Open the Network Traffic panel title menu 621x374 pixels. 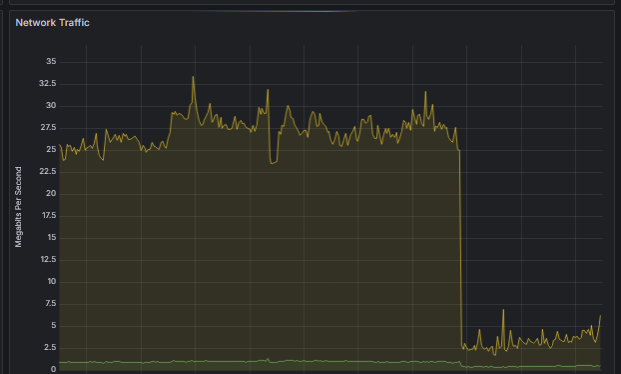(x=52, y=23)
